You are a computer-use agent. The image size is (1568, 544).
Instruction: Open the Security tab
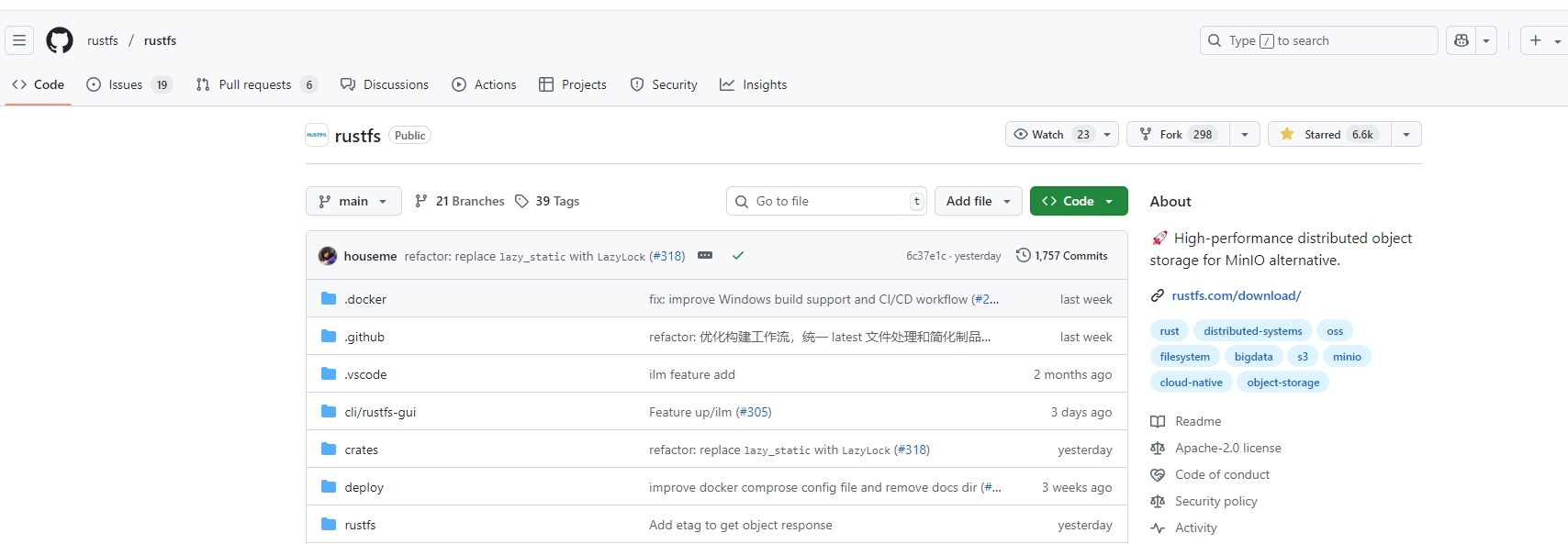click(664, 84)
